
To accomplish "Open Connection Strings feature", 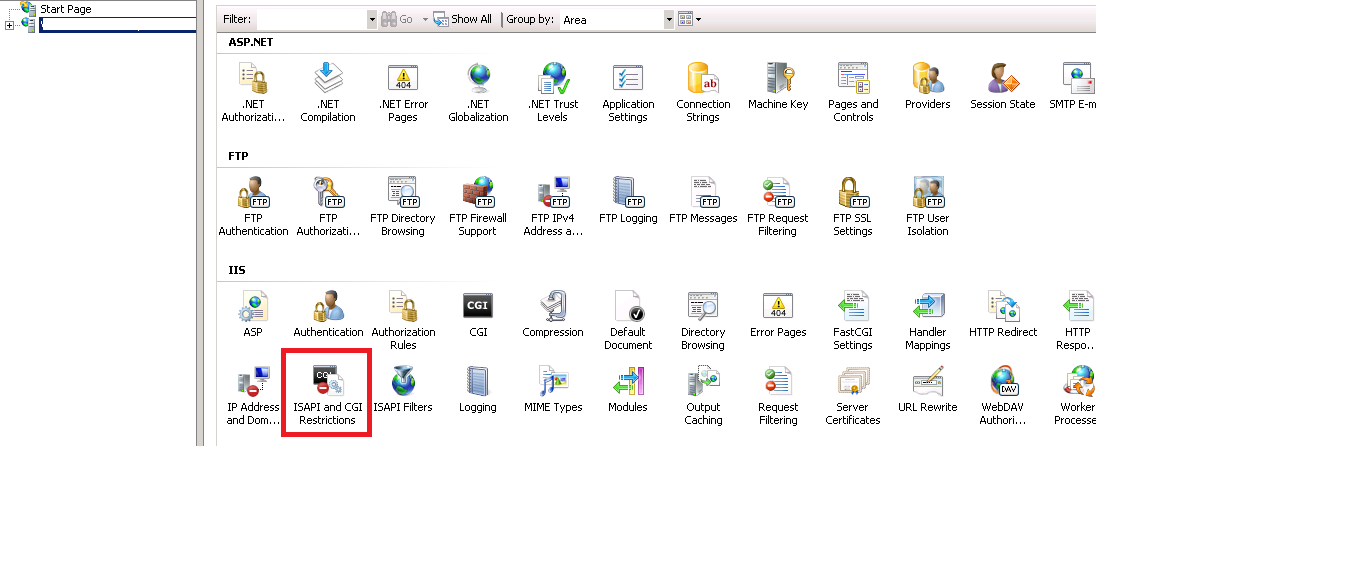I will click(x=703, y=91).
